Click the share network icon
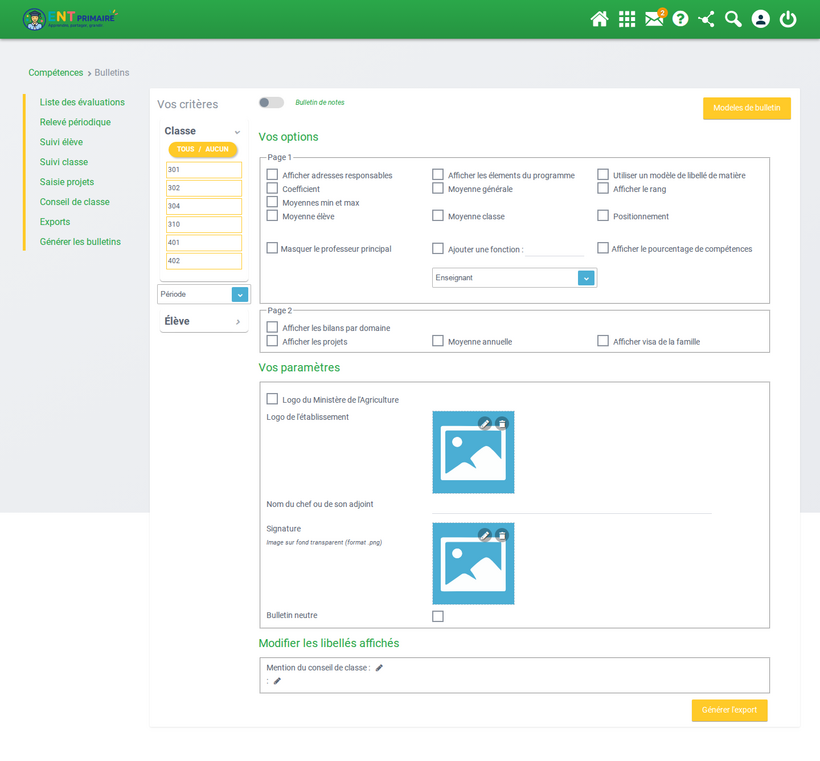 707,19
